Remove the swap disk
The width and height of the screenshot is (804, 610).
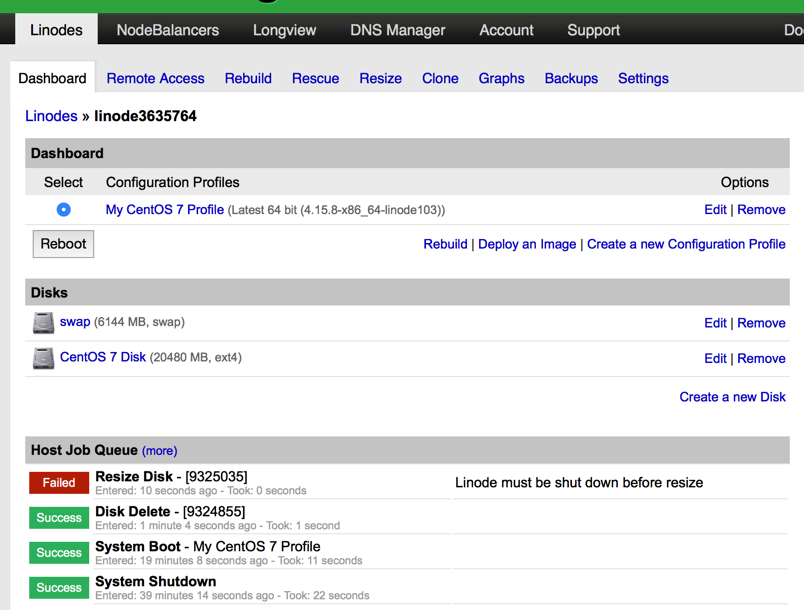pyautogui.click(x=761, y=323)
